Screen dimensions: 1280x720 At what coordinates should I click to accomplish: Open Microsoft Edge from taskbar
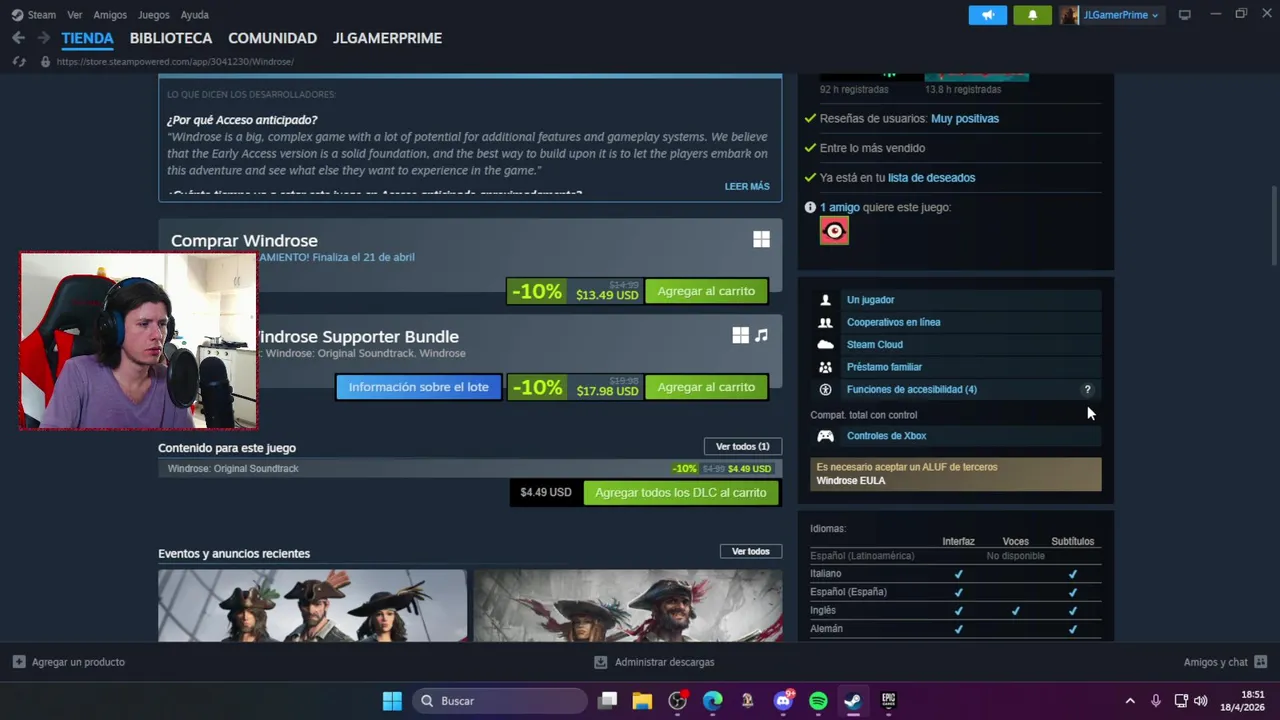[x=712, y=701]
